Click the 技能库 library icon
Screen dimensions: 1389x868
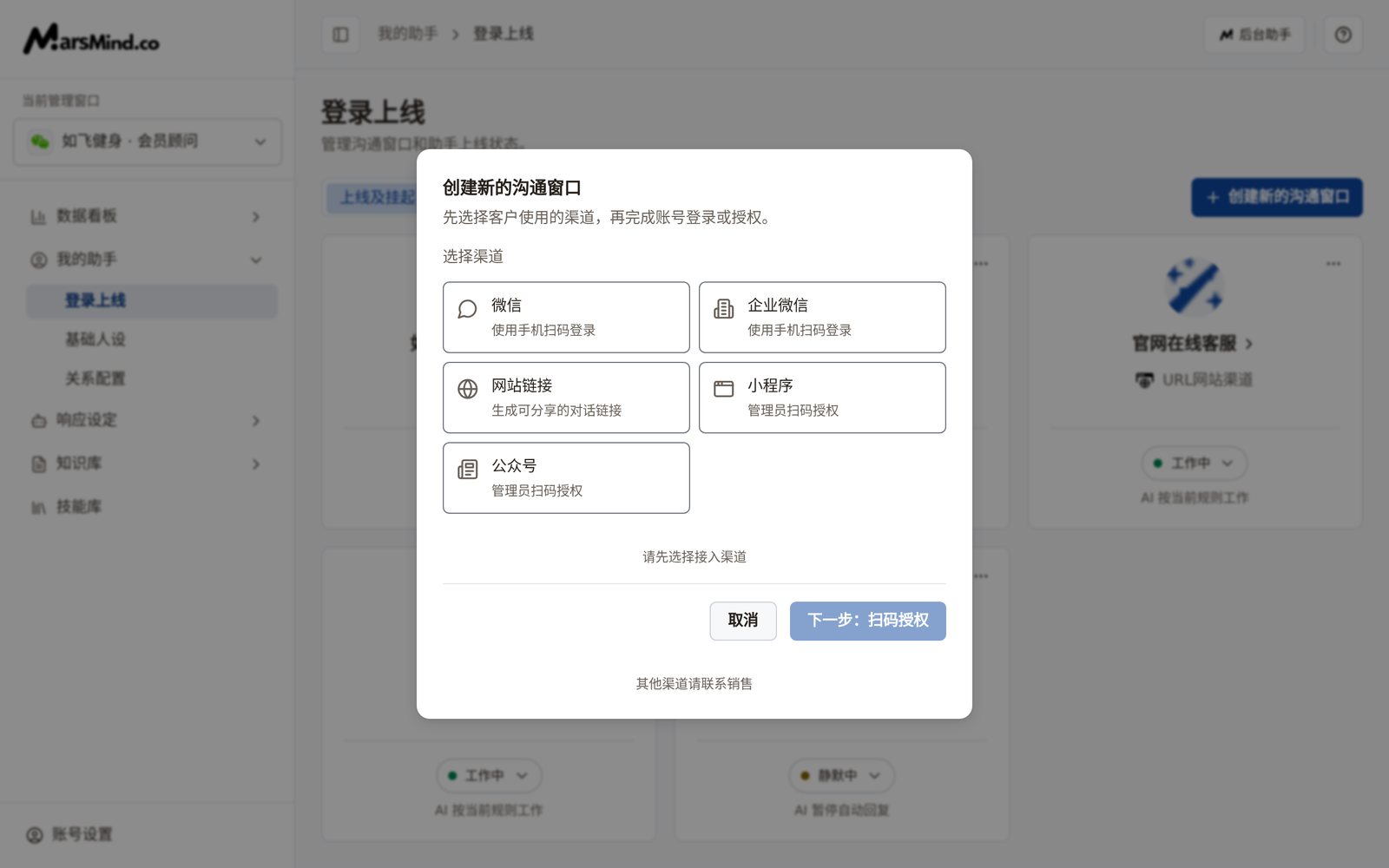[38, 508]
